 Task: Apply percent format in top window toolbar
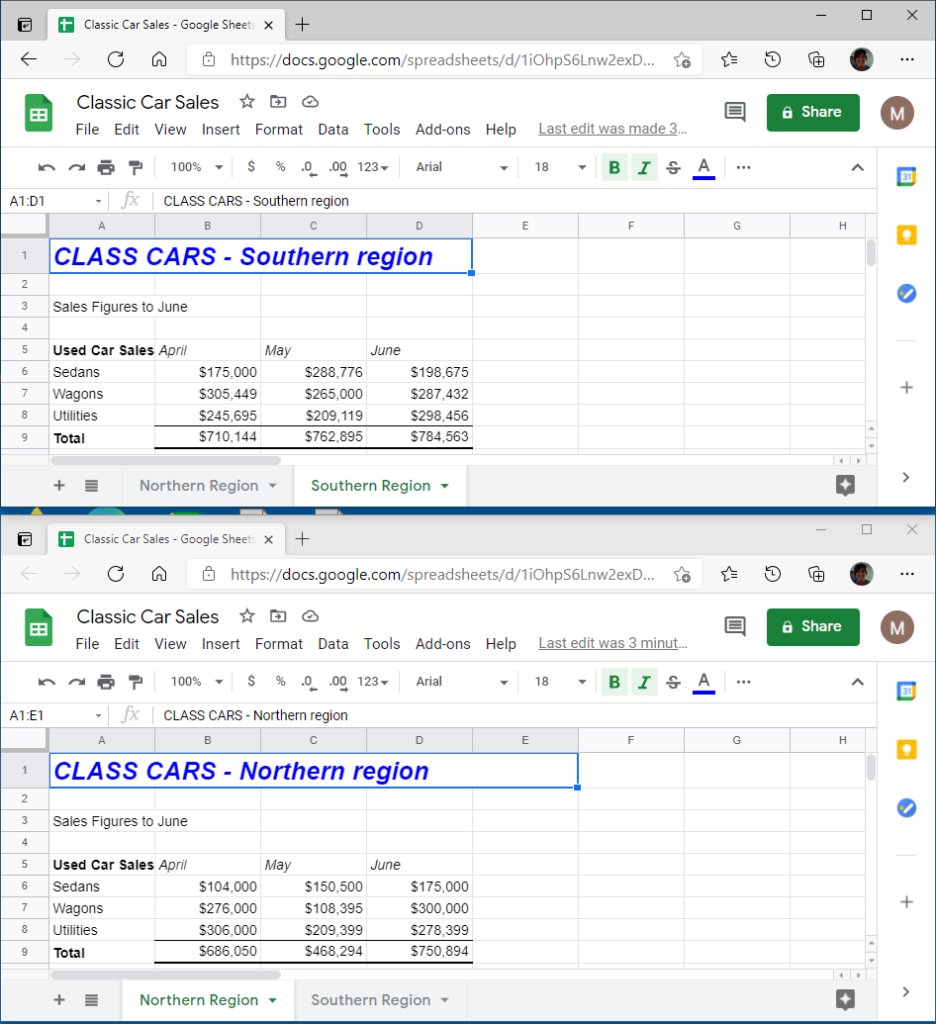pyautogui.click(x=280, y=167)
